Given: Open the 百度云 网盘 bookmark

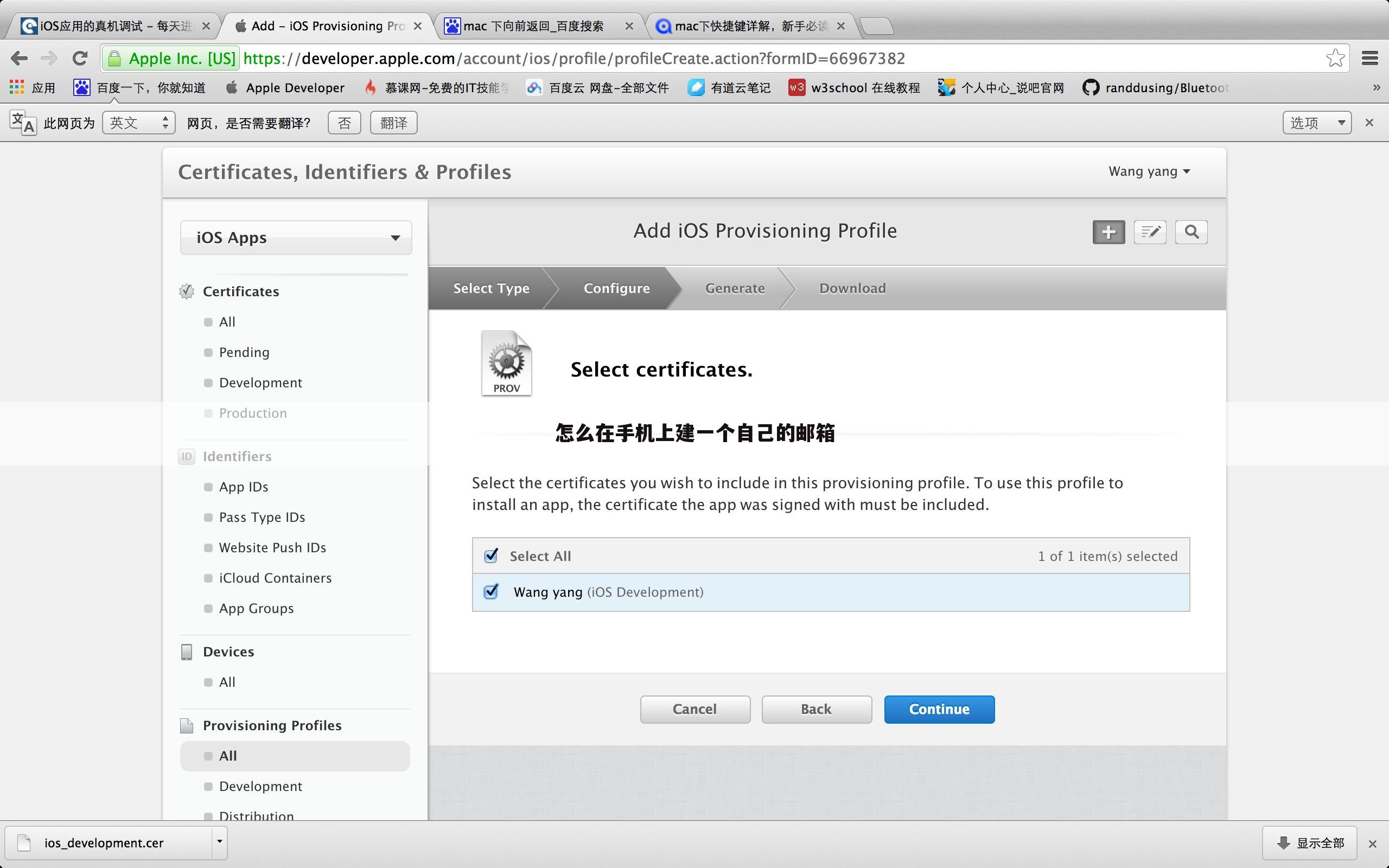Looking at the screenshot, I should click(597, 88).
